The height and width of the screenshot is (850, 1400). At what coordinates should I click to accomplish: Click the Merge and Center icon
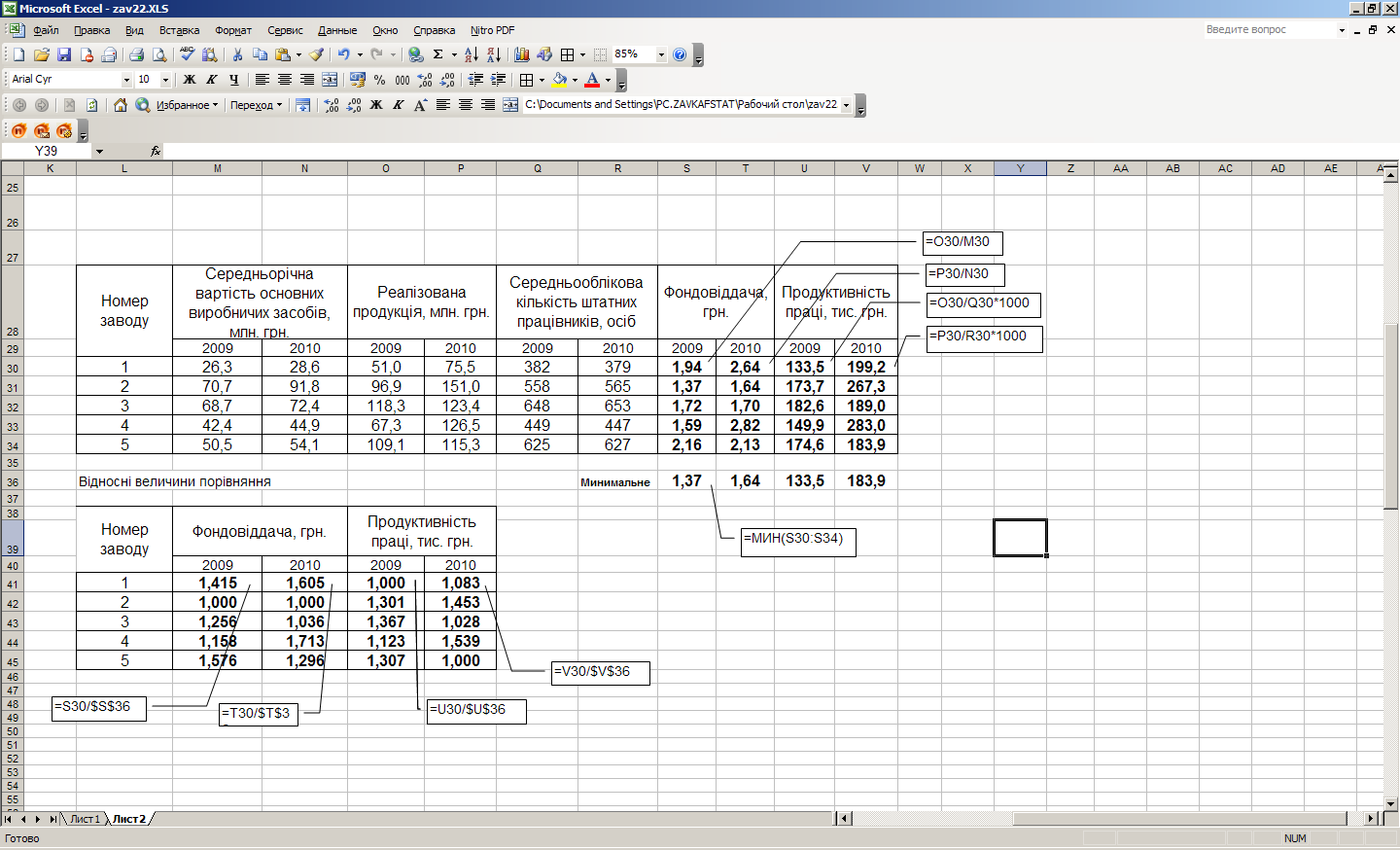coord(330,80)
